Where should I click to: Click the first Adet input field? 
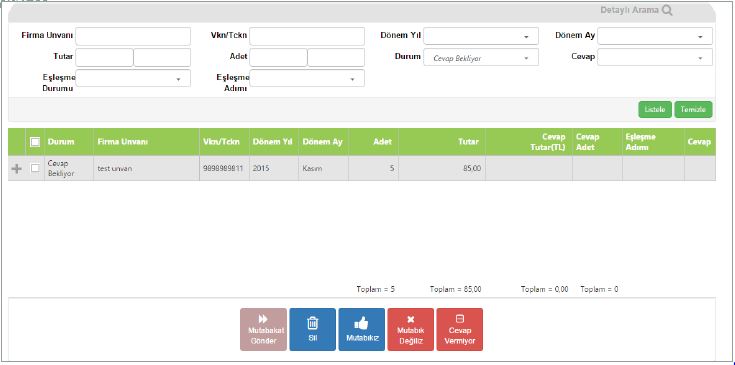[278, 57]
